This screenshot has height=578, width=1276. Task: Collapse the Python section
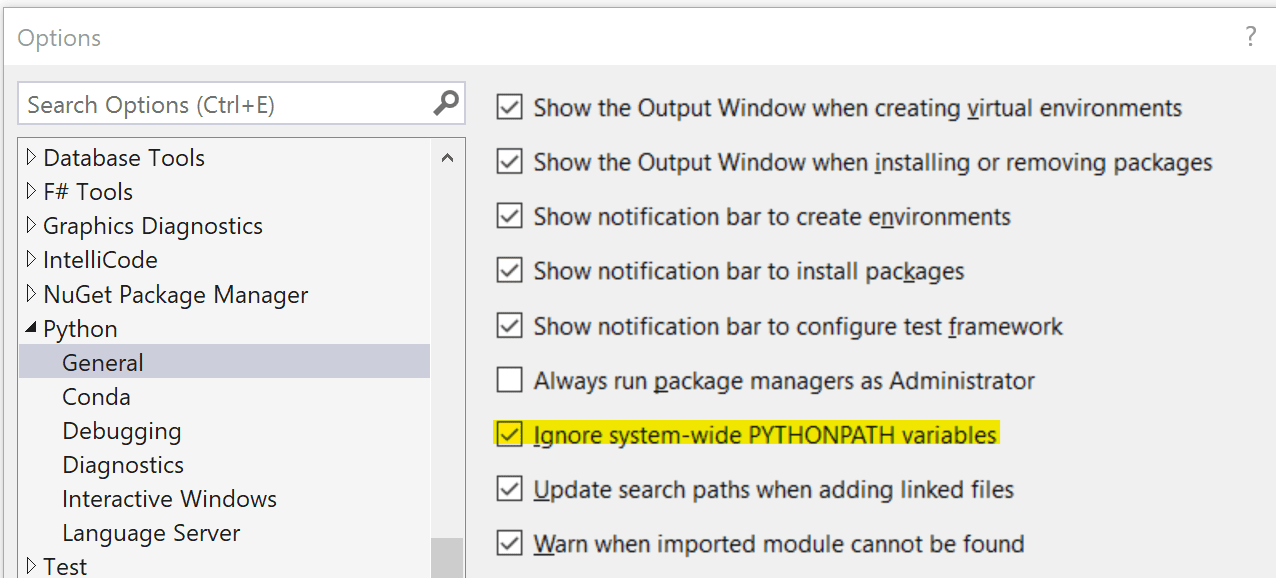coord(31,328)
